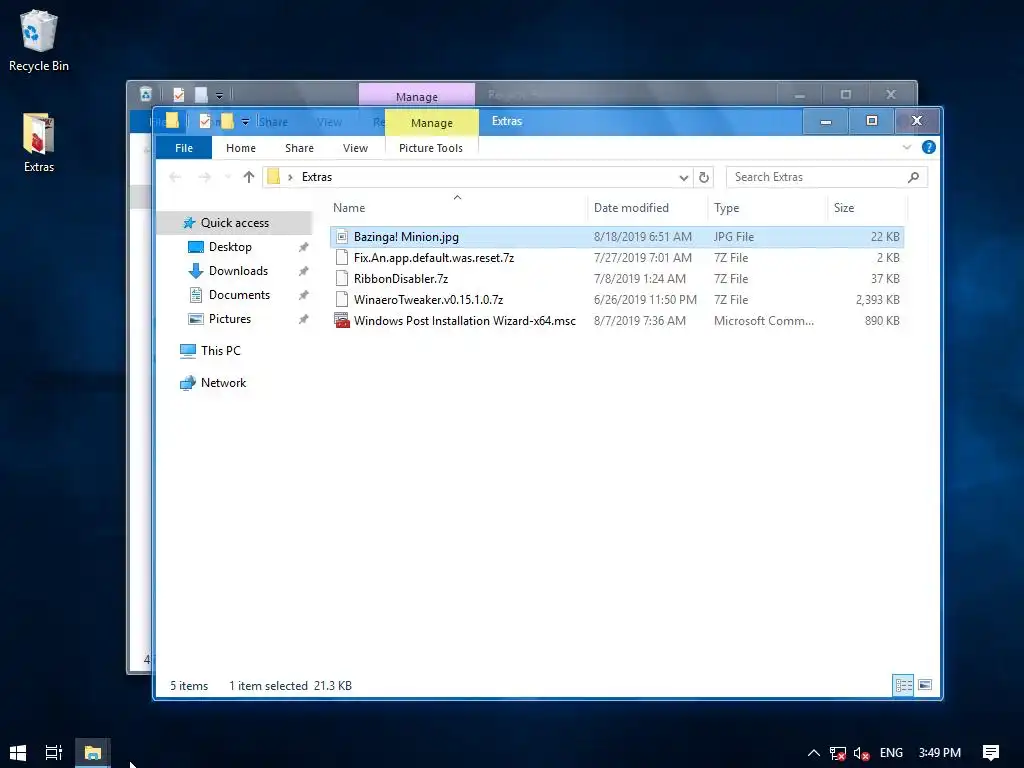1024x768 pixels.
Task: Open the quick access dropdown in Recycle Bin window title bar
Action: click(219, 96)
